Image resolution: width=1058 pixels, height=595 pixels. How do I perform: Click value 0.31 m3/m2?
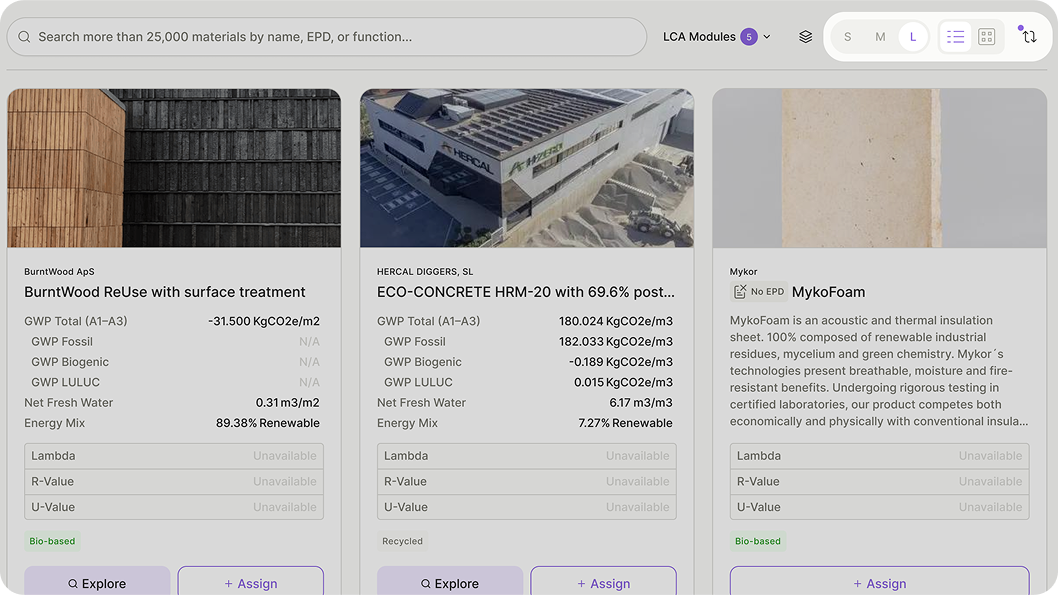(287, 403)
